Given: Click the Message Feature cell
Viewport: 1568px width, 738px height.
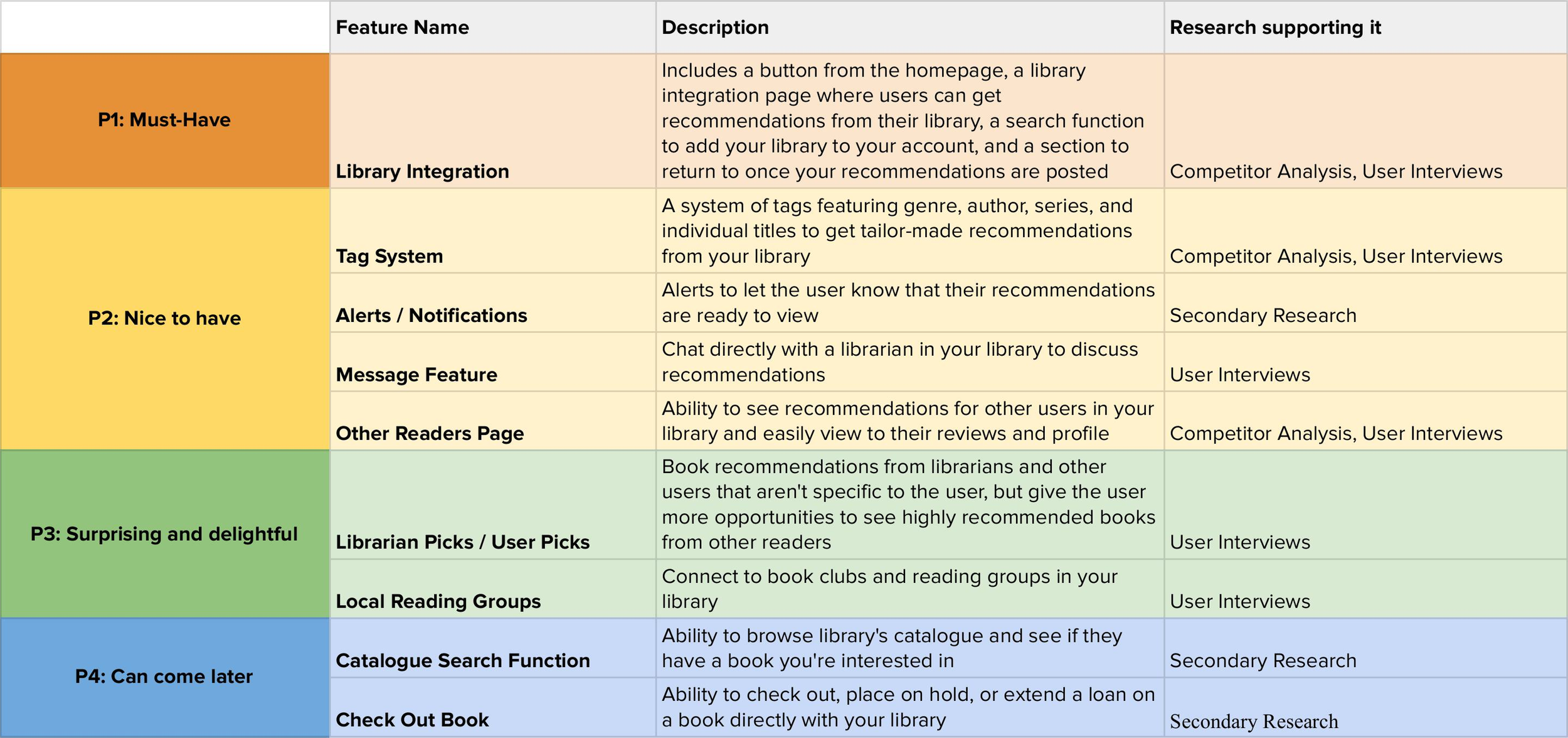Looking at the screenshot, I should point(416,375).
